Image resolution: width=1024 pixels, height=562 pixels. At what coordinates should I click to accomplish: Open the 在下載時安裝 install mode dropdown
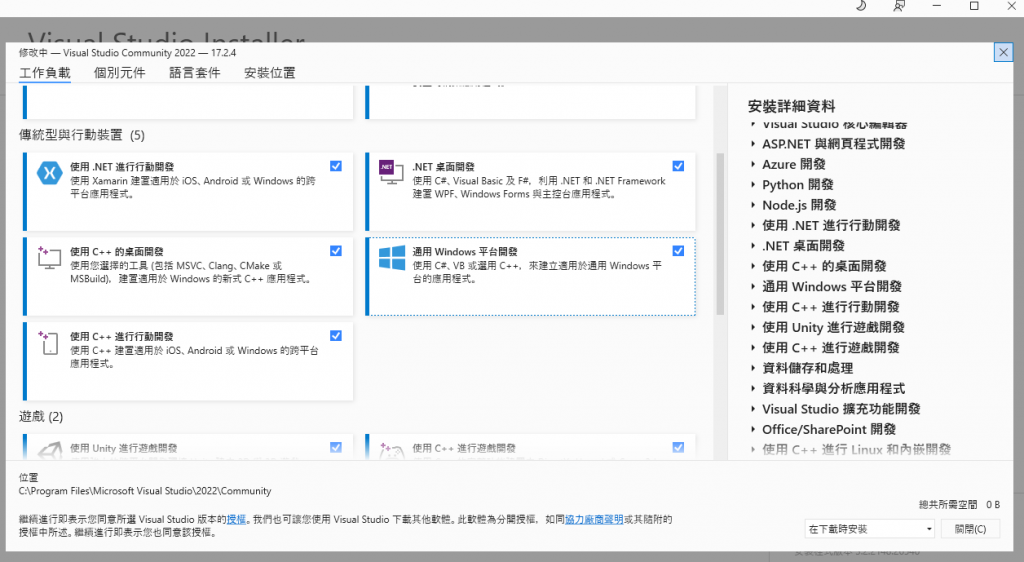(869, 529)
